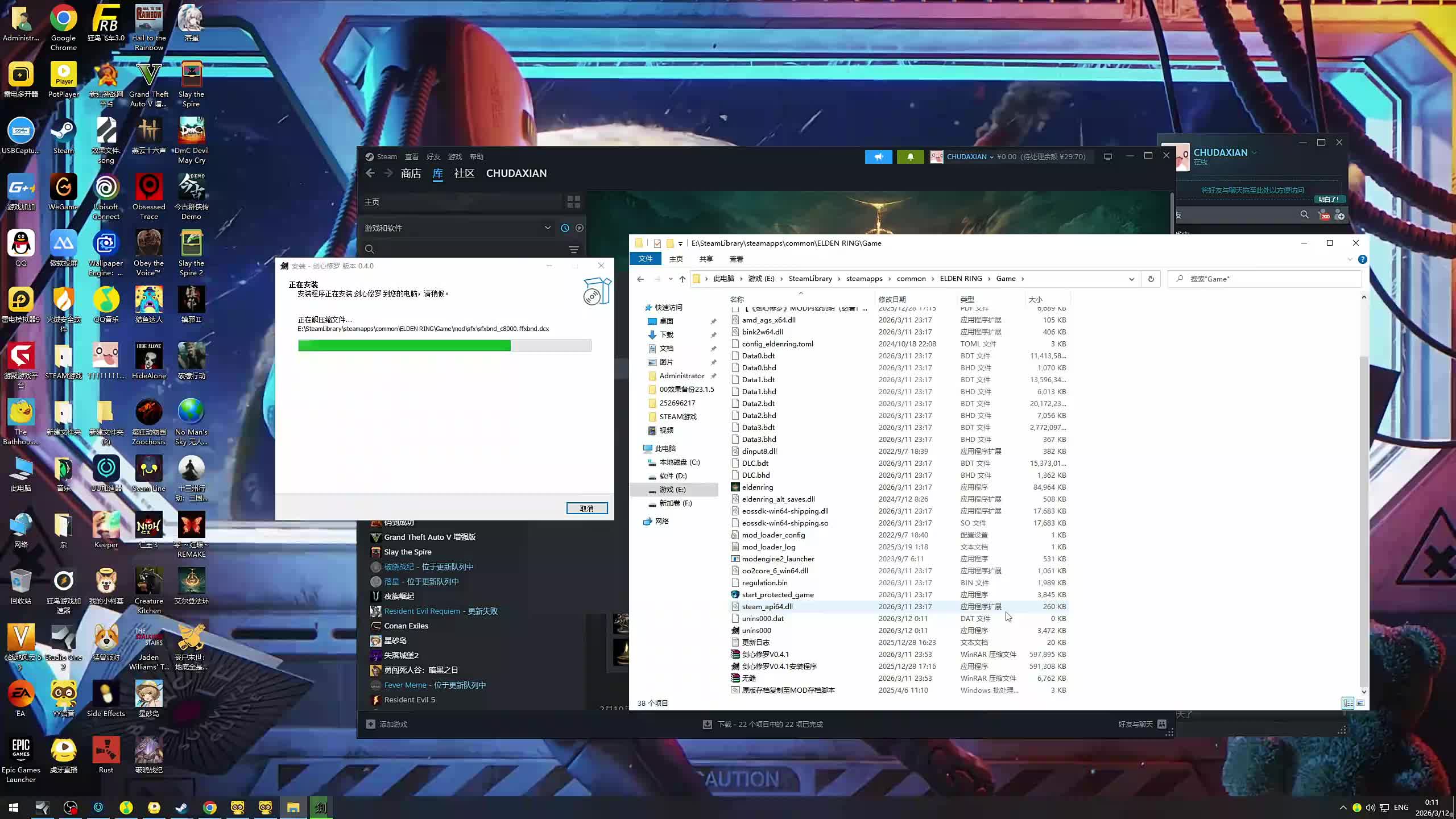Viewport: 1456px width, 819px height.
Task: Expand 游戏和软件 library filter dropdown
Action: coord(547,228)
